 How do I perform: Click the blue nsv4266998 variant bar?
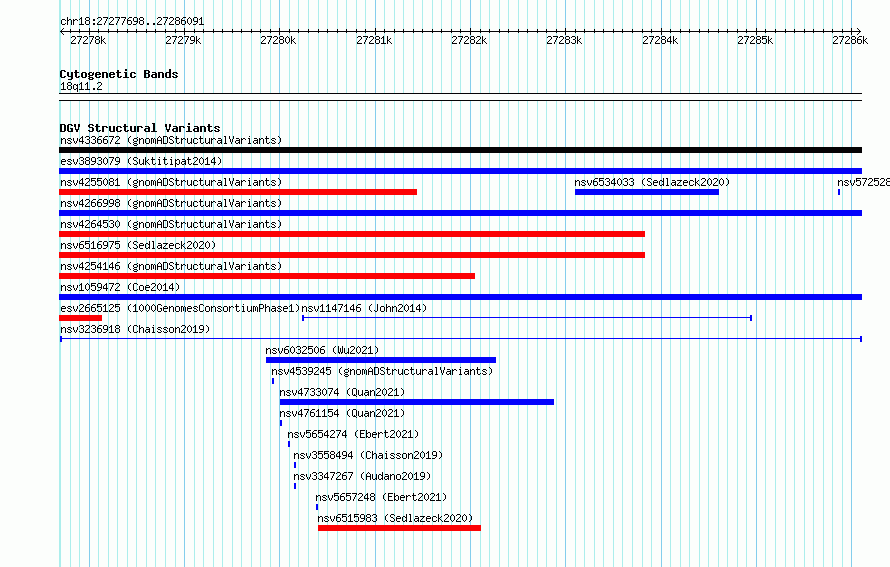[460, 213]
